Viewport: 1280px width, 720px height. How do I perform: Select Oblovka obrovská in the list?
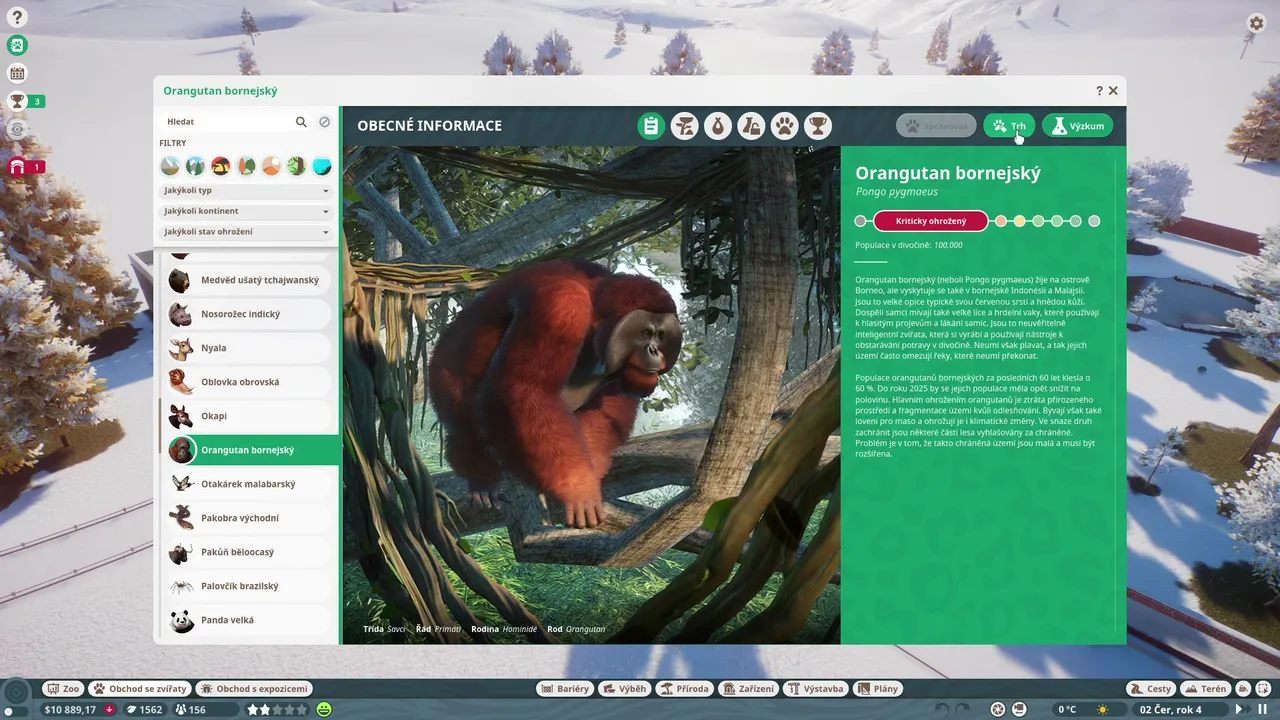[248, 382]
